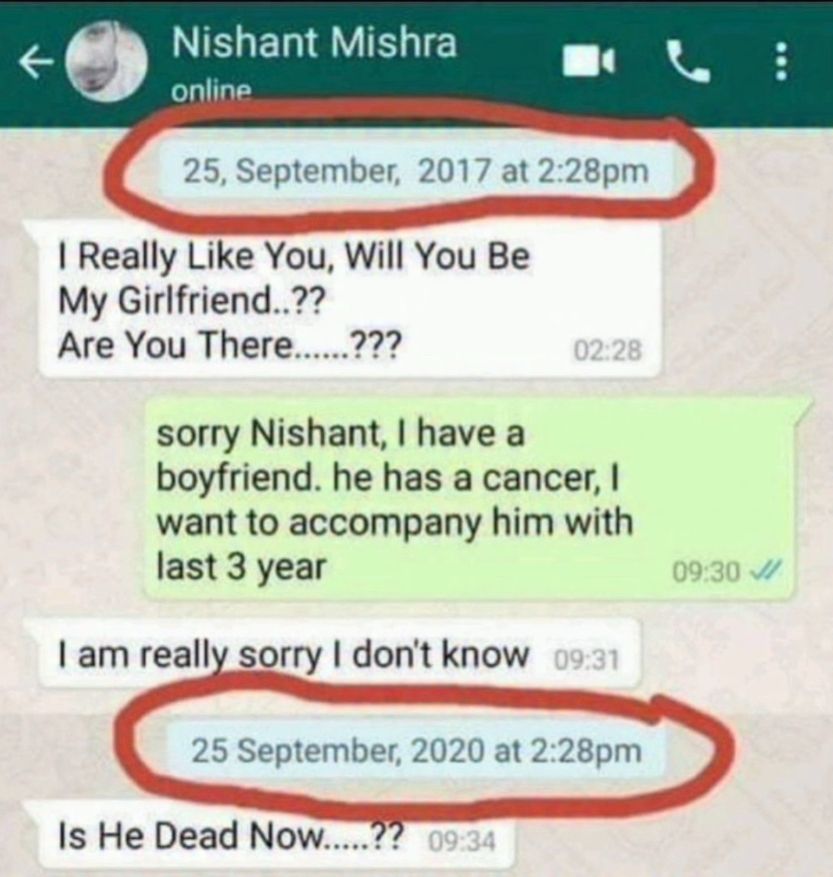
Task: Tap the 02:28 message timestamp
Action: click(x=607, y=351)
